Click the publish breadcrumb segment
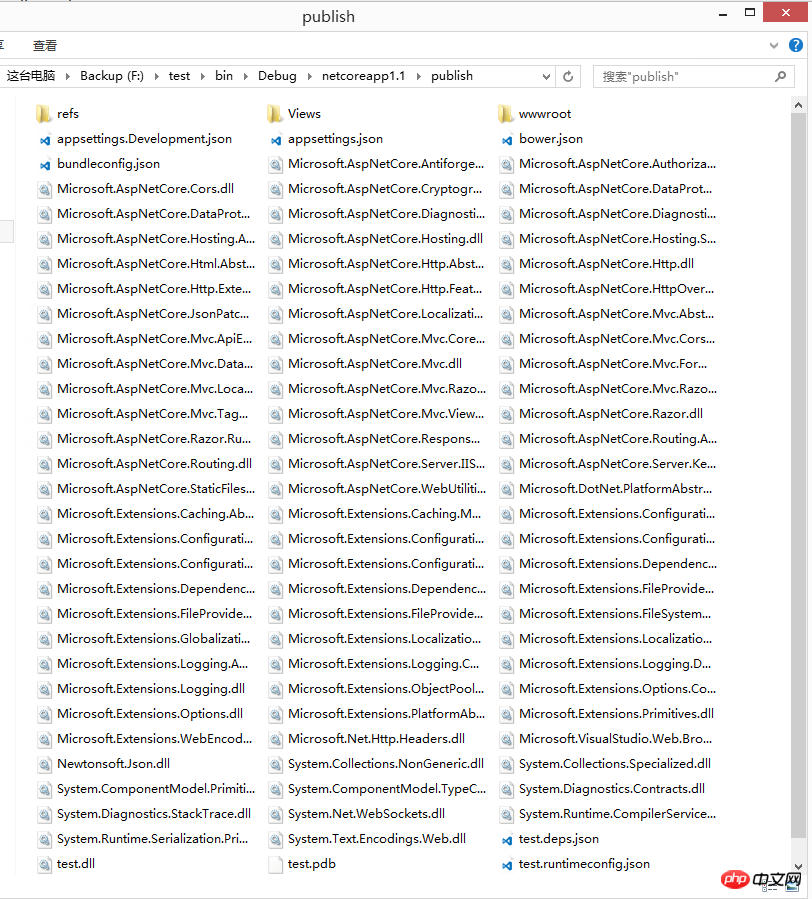The image size is (812, 899). pos(452,76)
